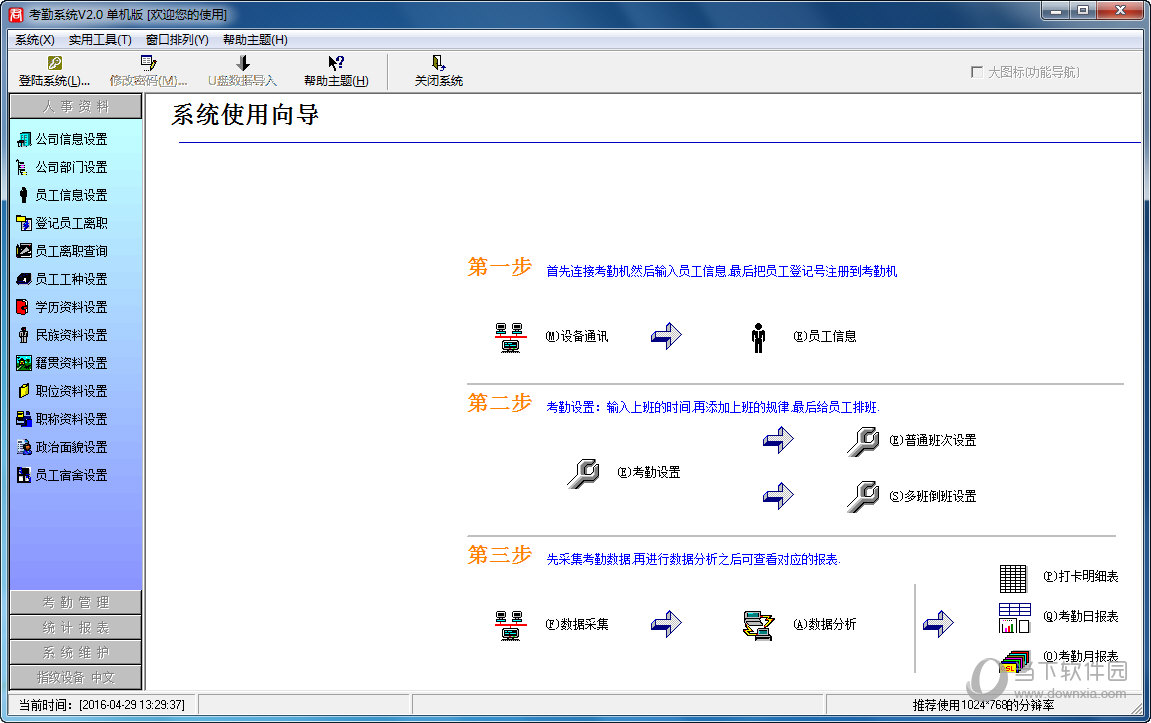Open 学历资料设置 icon in sidebar
Screen dimensions: 1151x723
pyautogui.click(x=23, y=307)
